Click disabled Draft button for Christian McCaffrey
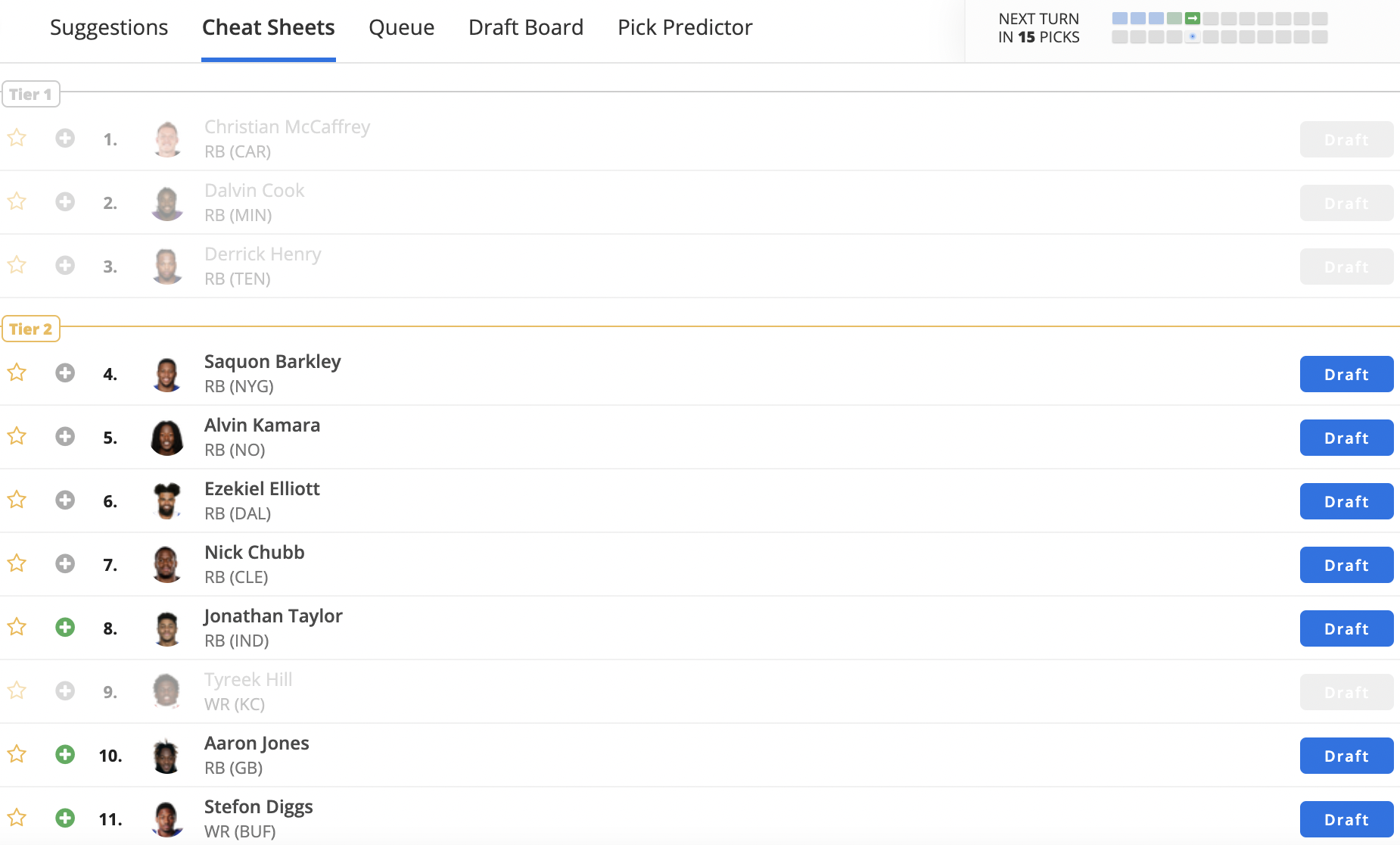This screenshot has height=845, width=1400. (1346, 139)
